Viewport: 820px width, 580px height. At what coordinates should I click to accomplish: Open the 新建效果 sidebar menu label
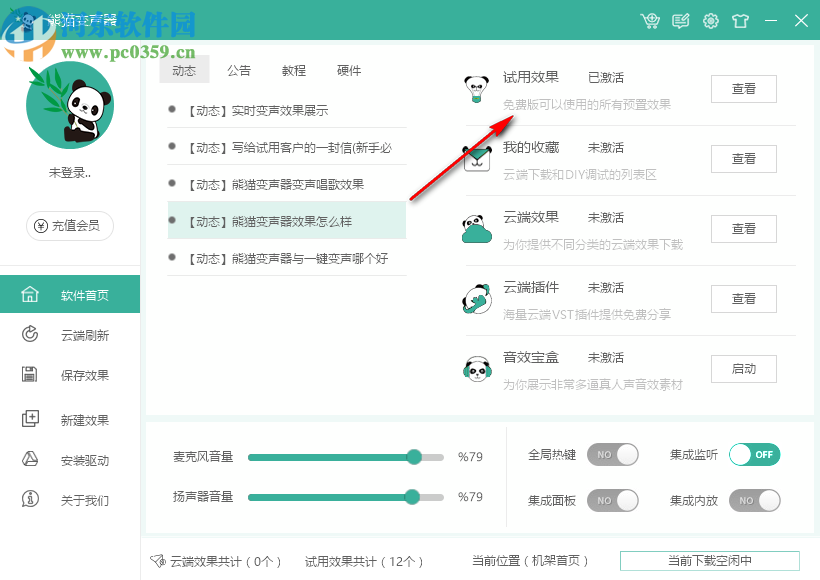tap(85, 420)
